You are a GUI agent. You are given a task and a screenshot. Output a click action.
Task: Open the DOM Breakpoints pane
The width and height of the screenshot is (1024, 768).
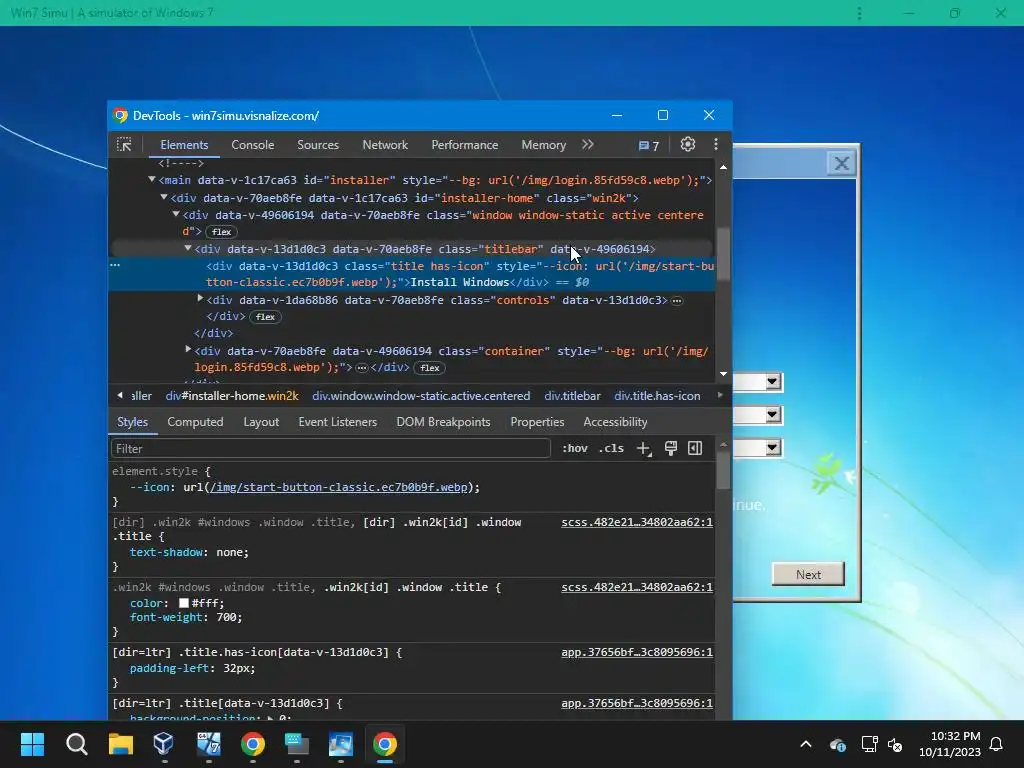[x=443, y=422]
